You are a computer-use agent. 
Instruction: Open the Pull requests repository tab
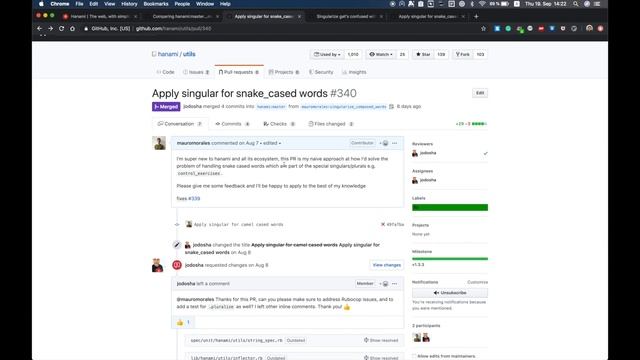(x=239, y=72)
